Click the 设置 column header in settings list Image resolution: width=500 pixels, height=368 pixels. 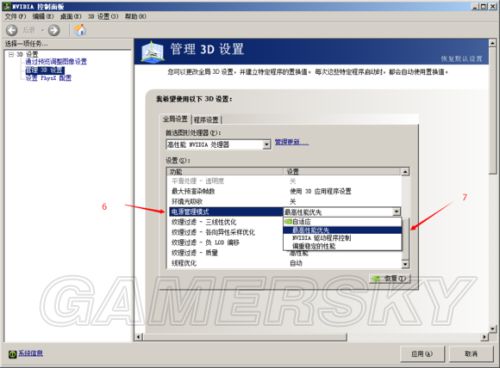click(342, 172)
